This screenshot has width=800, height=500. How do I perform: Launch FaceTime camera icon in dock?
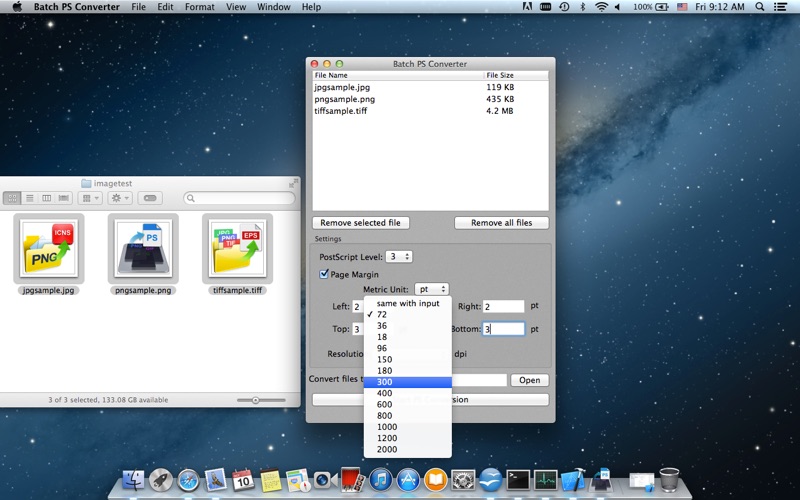[326, 480]
